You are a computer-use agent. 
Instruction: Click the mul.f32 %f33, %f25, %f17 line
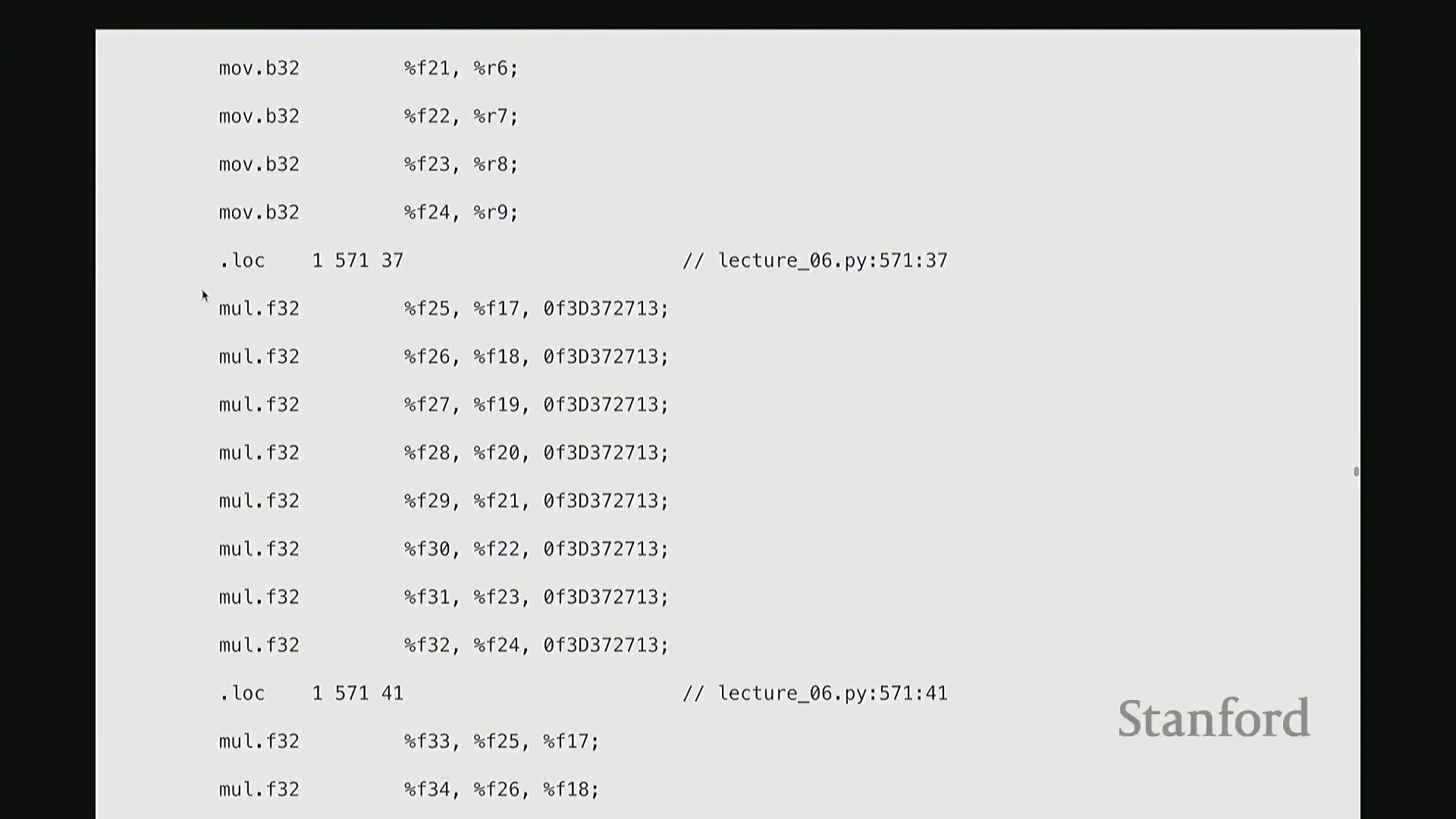[x=409, y=742]
